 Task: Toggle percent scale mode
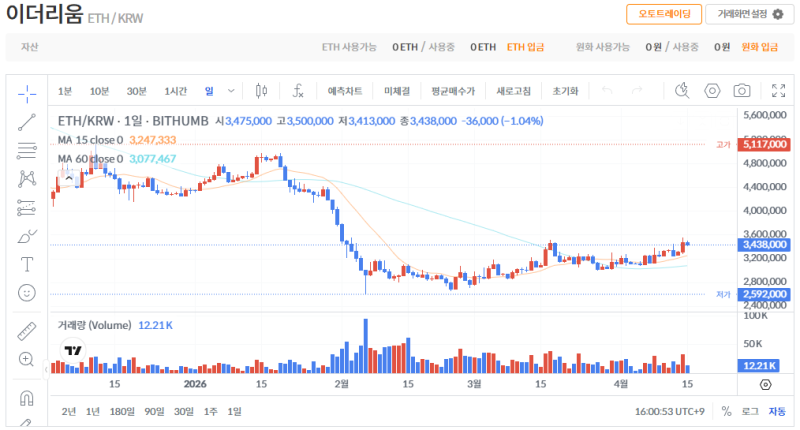(x=726, y=411)
